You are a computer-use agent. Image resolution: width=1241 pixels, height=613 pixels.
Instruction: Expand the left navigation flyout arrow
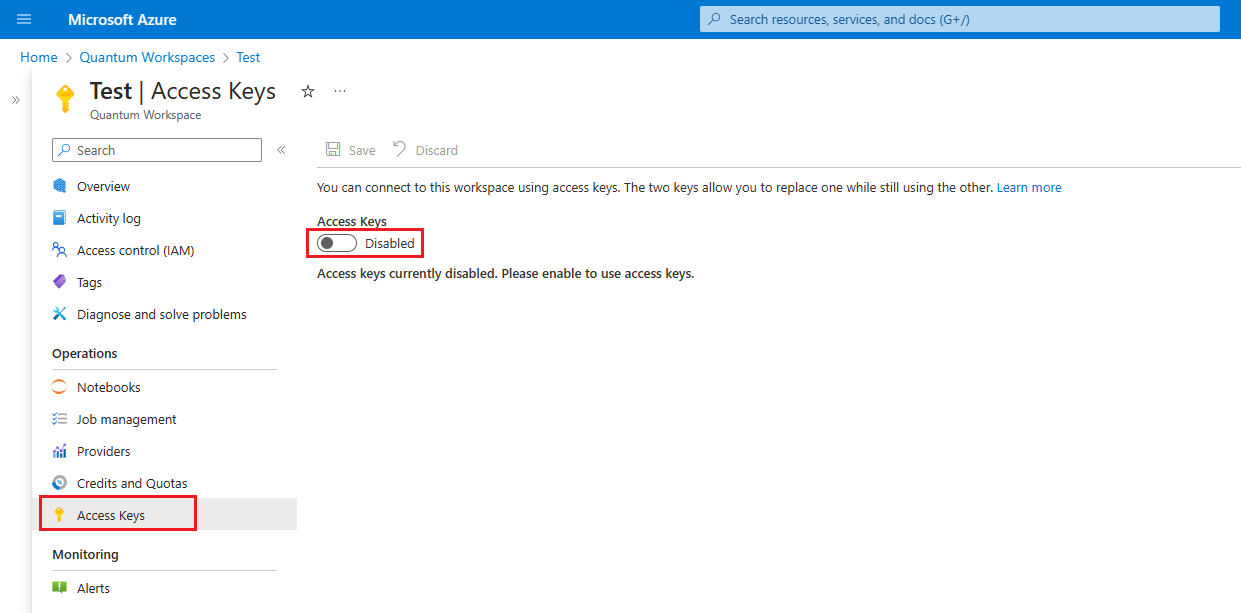(15, 100)
